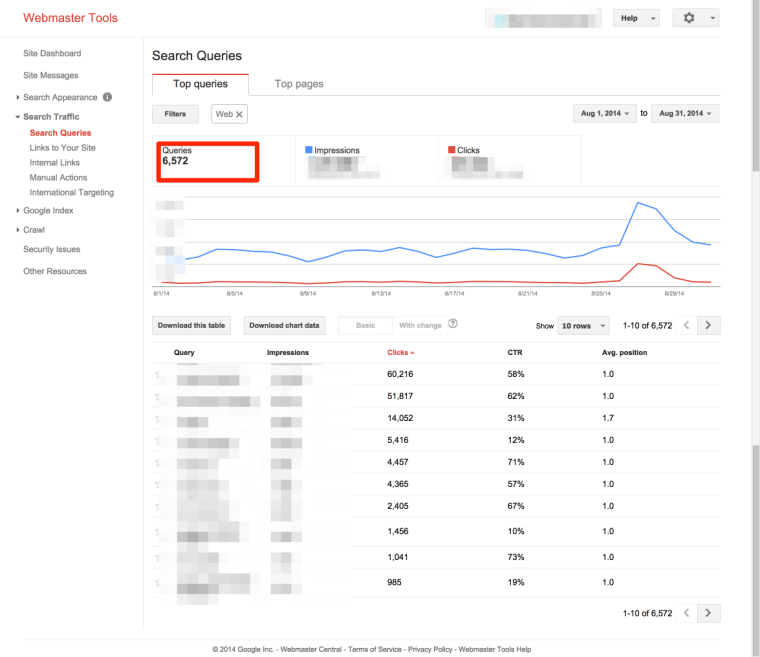Click the Webmaster Tools logo

pyautogui.click(x=71, y=18)
